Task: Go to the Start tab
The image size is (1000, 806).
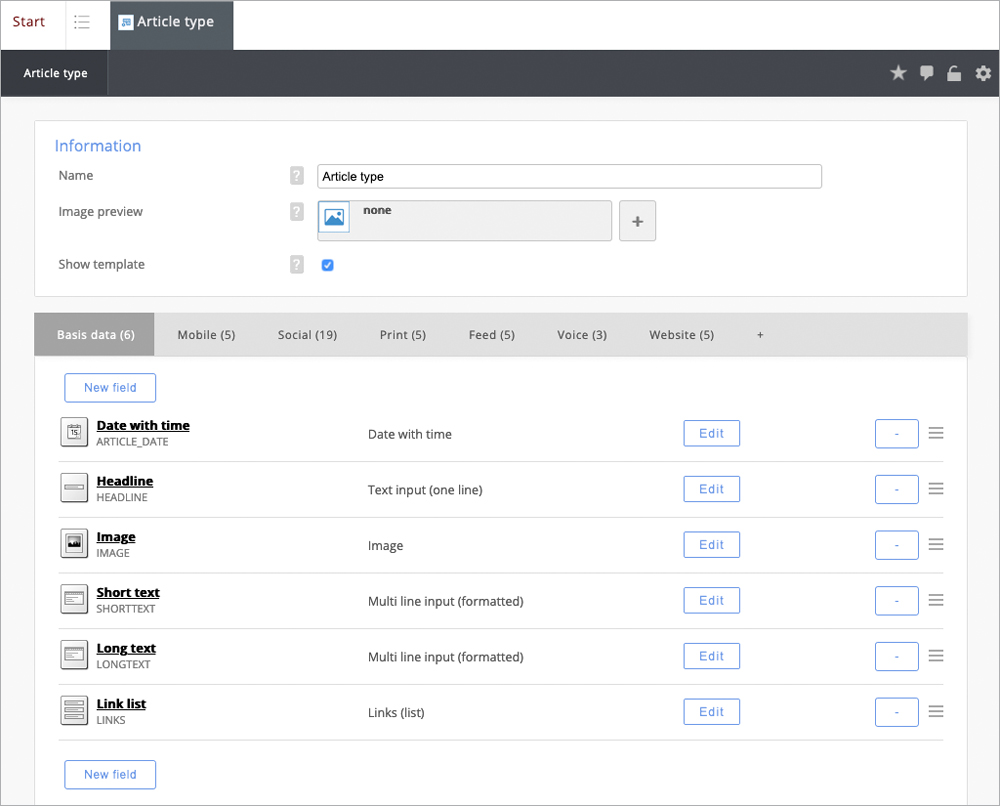Action: pos(29,22)
